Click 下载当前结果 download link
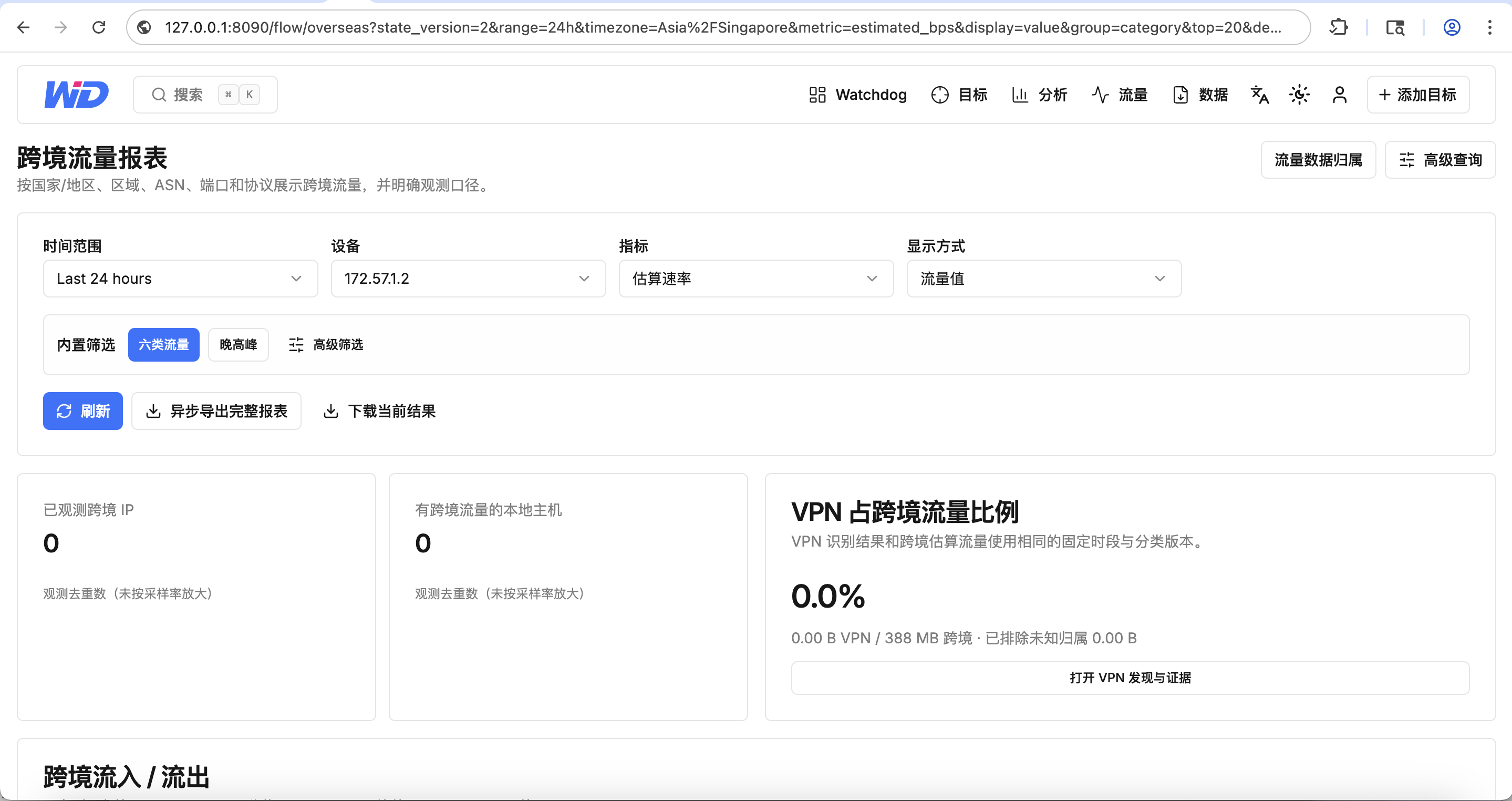This screenshot has width=1512, height=801. click(x=380, y=411)
